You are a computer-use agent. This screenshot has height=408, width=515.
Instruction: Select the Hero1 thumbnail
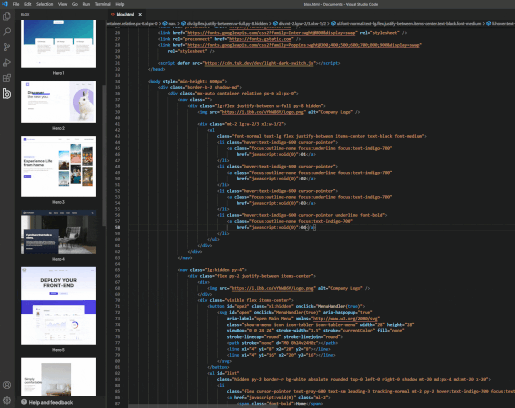click(x=58, y=44)
